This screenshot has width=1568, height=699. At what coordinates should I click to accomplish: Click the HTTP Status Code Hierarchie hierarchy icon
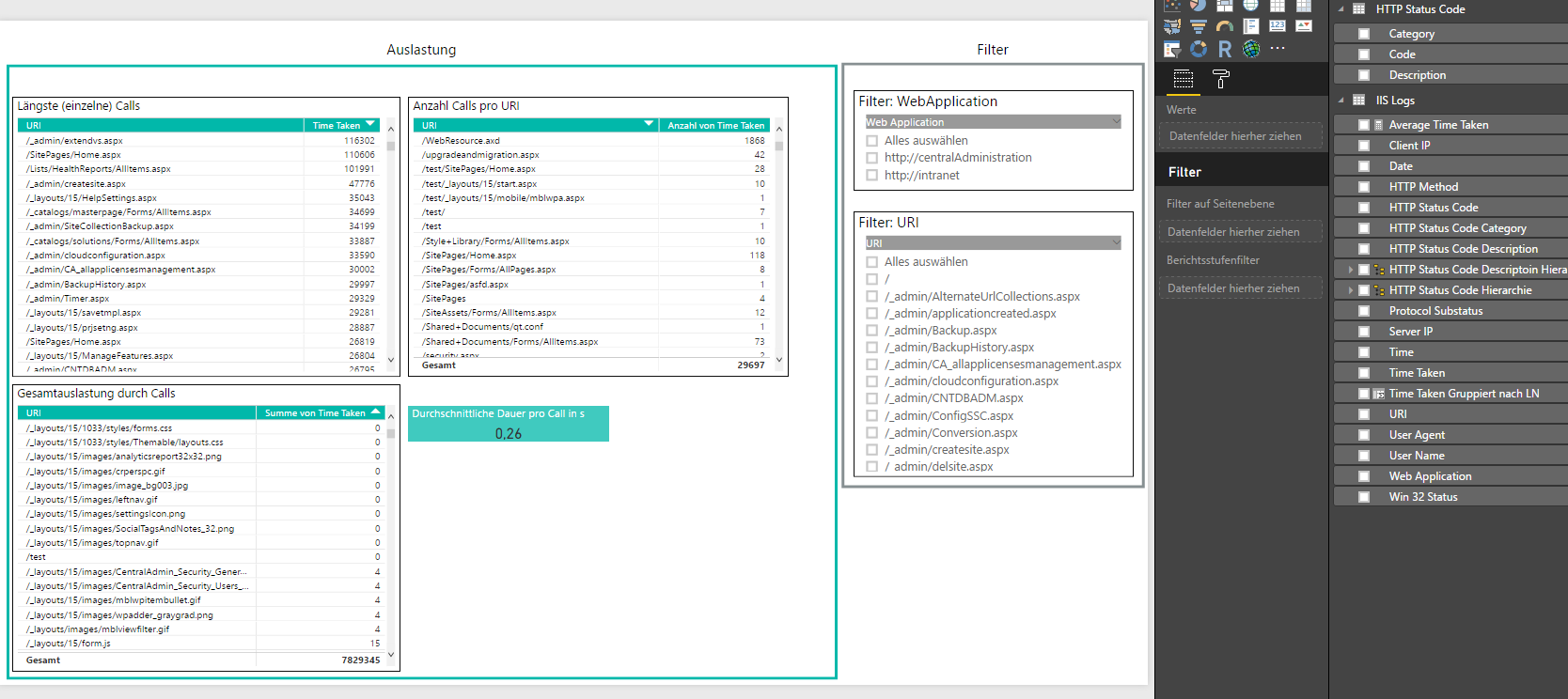point(1379,290)
